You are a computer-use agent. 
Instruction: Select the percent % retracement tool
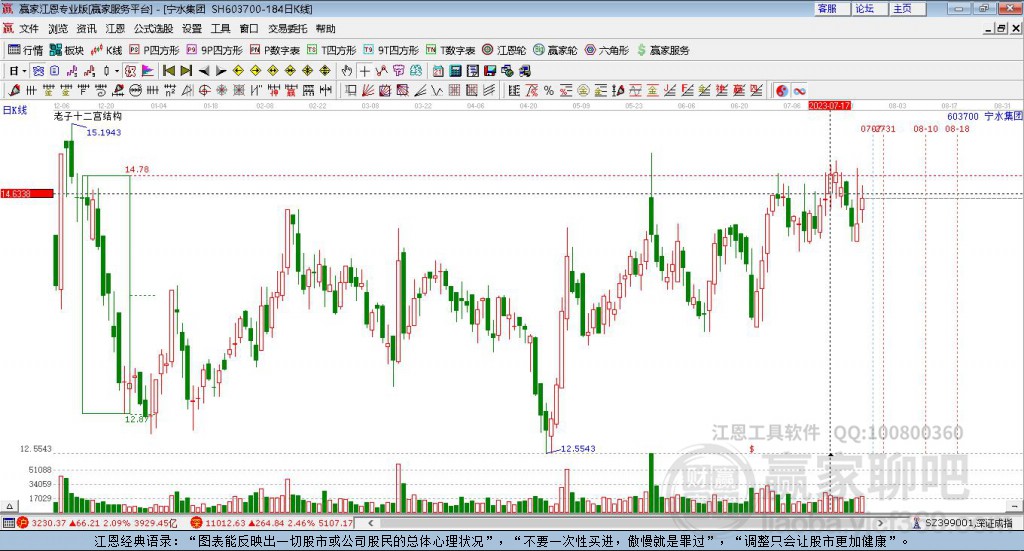(x=549, y=91)
